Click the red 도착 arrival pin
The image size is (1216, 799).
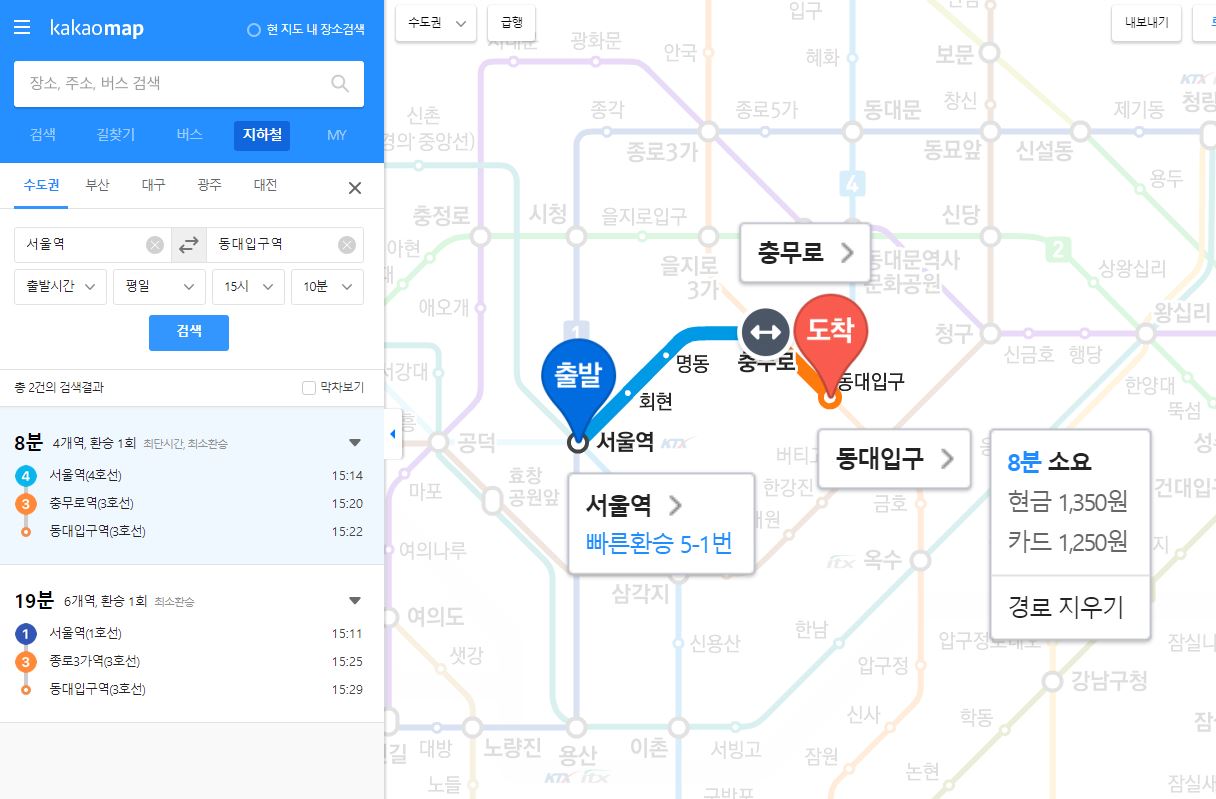tap(830, 335)
